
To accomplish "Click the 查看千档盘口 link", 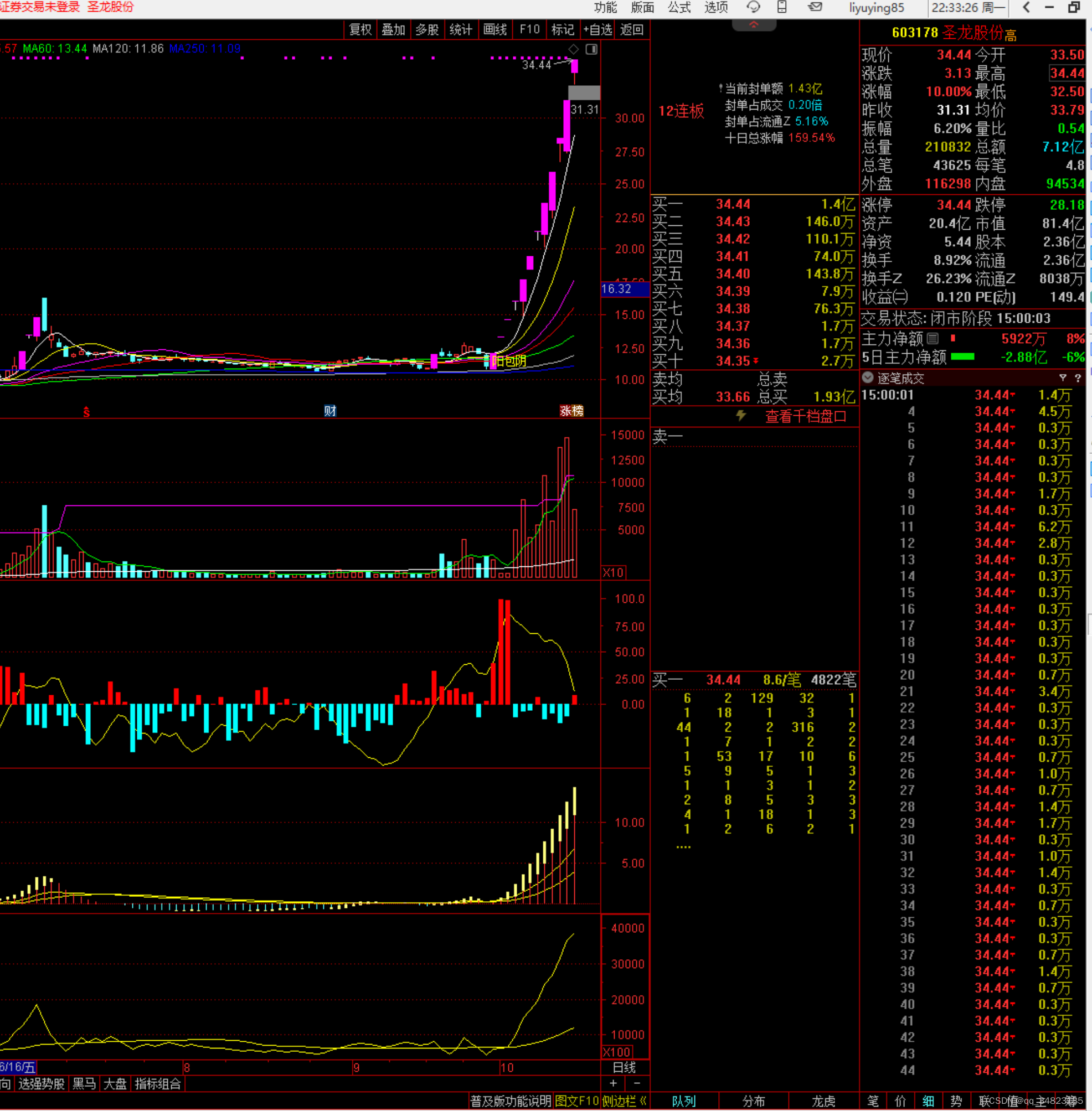I will (805, 416).
